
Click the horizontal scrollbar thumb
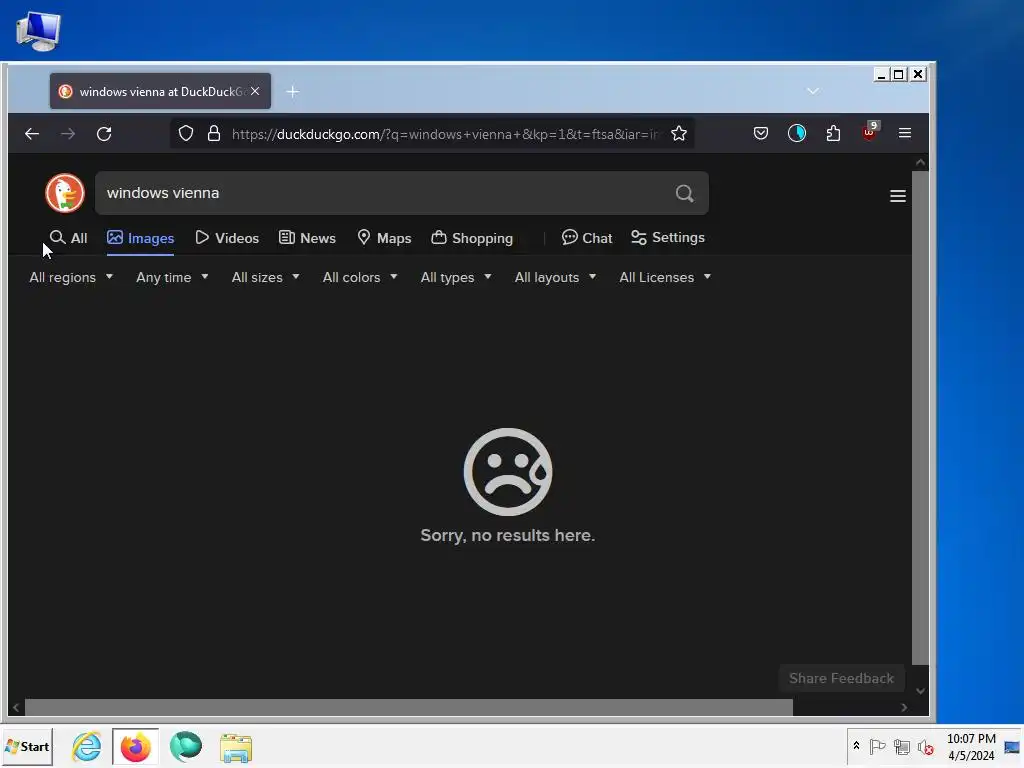tap(408, 707)
